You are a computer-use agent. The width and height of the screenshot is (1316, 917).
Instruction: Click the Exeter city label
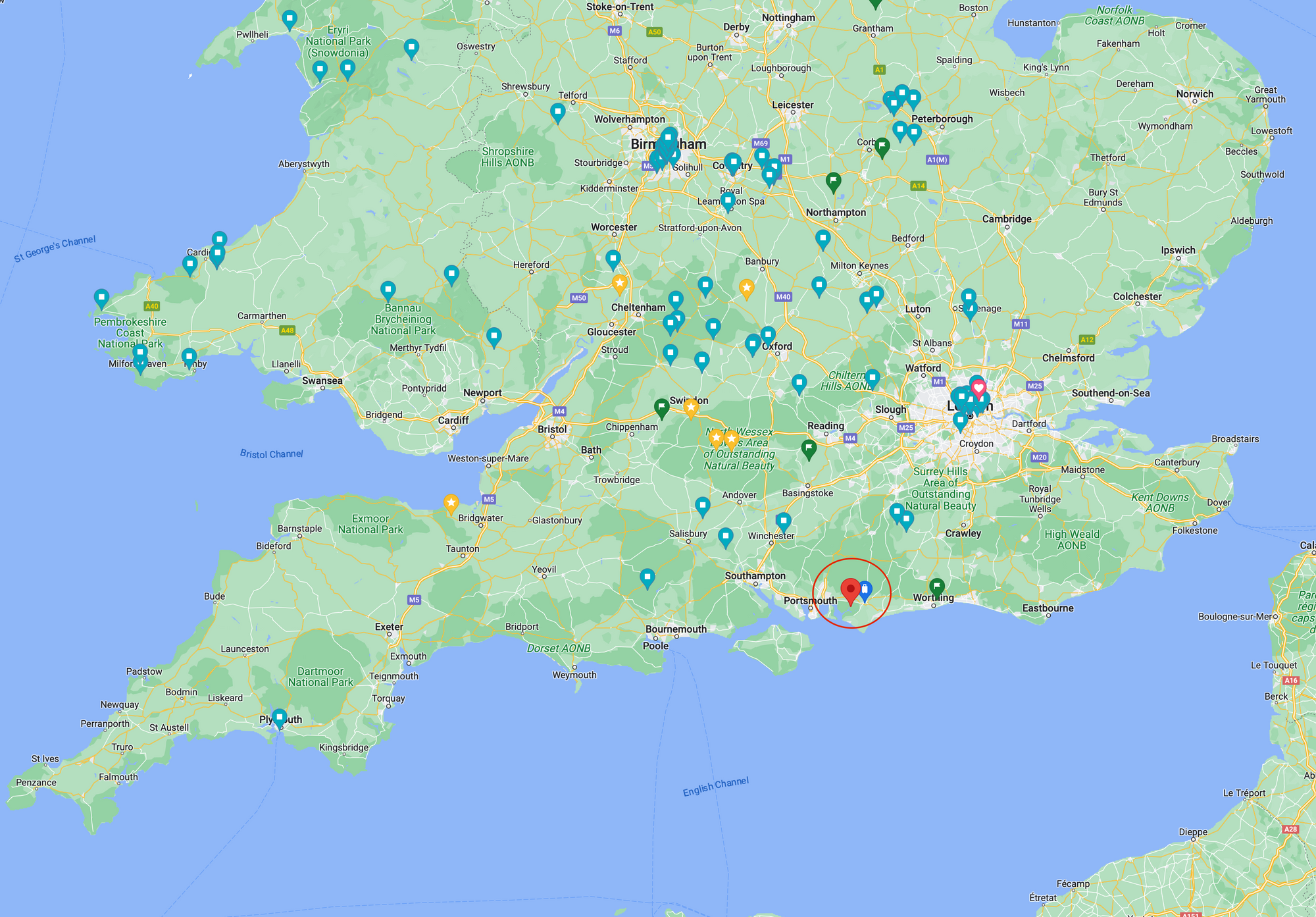coord(389,627)
